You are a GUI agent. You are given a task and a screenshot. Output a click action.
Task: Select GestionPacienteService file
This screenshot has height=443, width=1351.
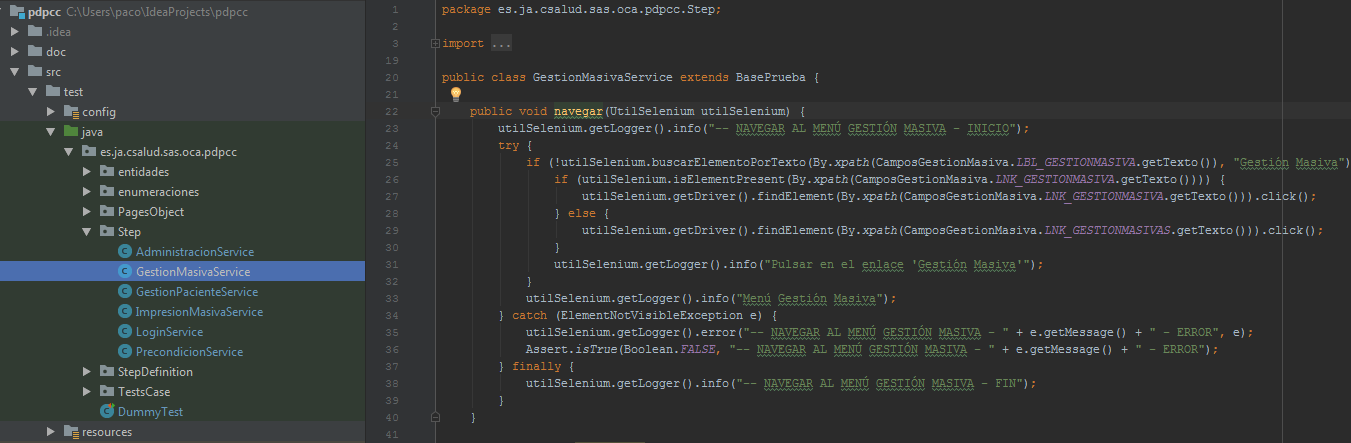click(x=197, y=292)
